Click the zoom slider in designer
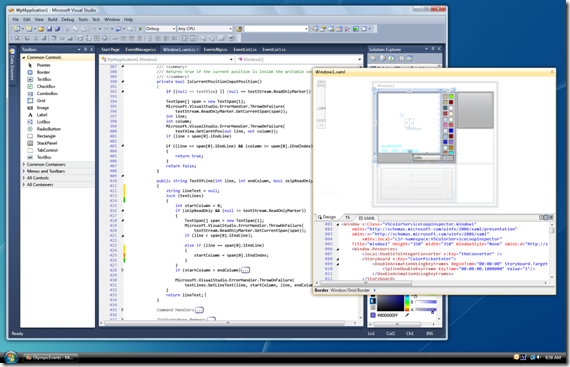This screenshot has width=570, height=367. (x=321, y=101)
